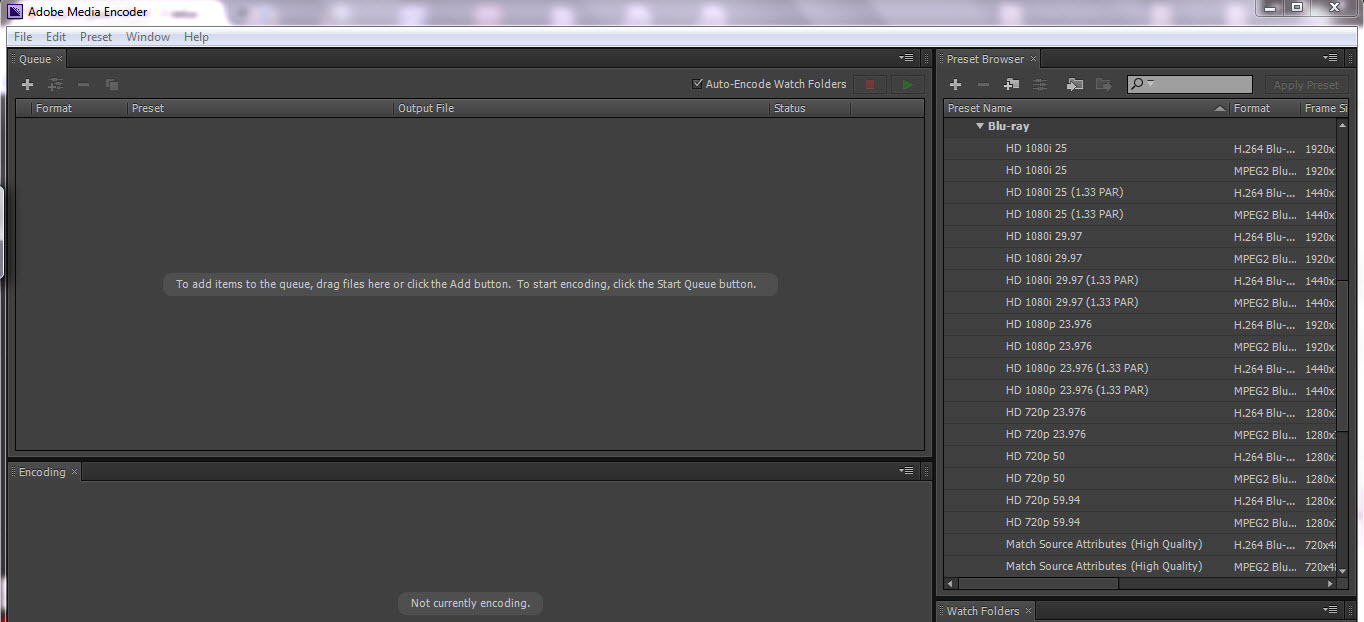Image resolution: width=1364 pixels, height=622 pixels.
Task: Click the Duplicate icon in Queue toolbar
Action: coord(112,85)
